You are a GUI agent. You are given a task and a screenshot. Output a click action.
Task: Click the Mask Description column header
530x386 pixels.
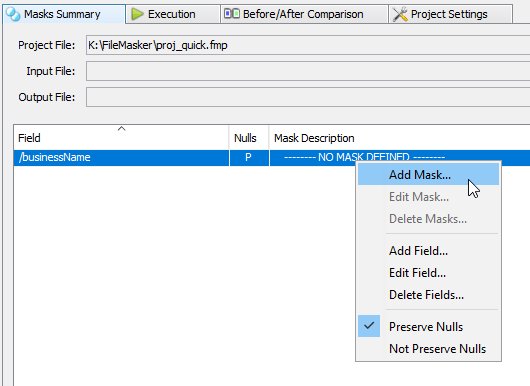400,138
